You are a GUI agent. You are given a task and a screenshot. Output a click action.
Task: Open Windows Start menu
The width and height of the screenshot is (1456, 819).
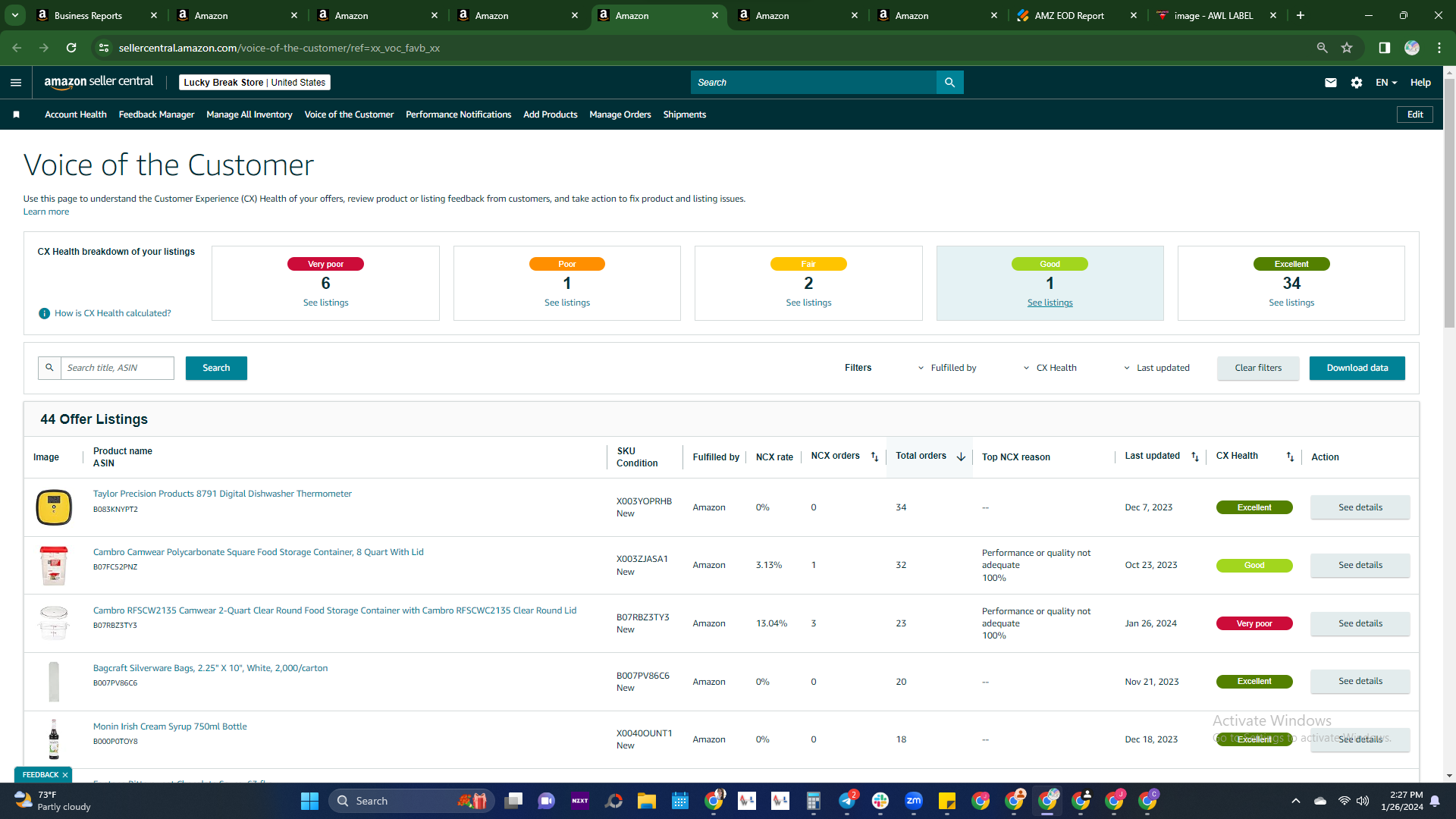(x=309, y=801)
